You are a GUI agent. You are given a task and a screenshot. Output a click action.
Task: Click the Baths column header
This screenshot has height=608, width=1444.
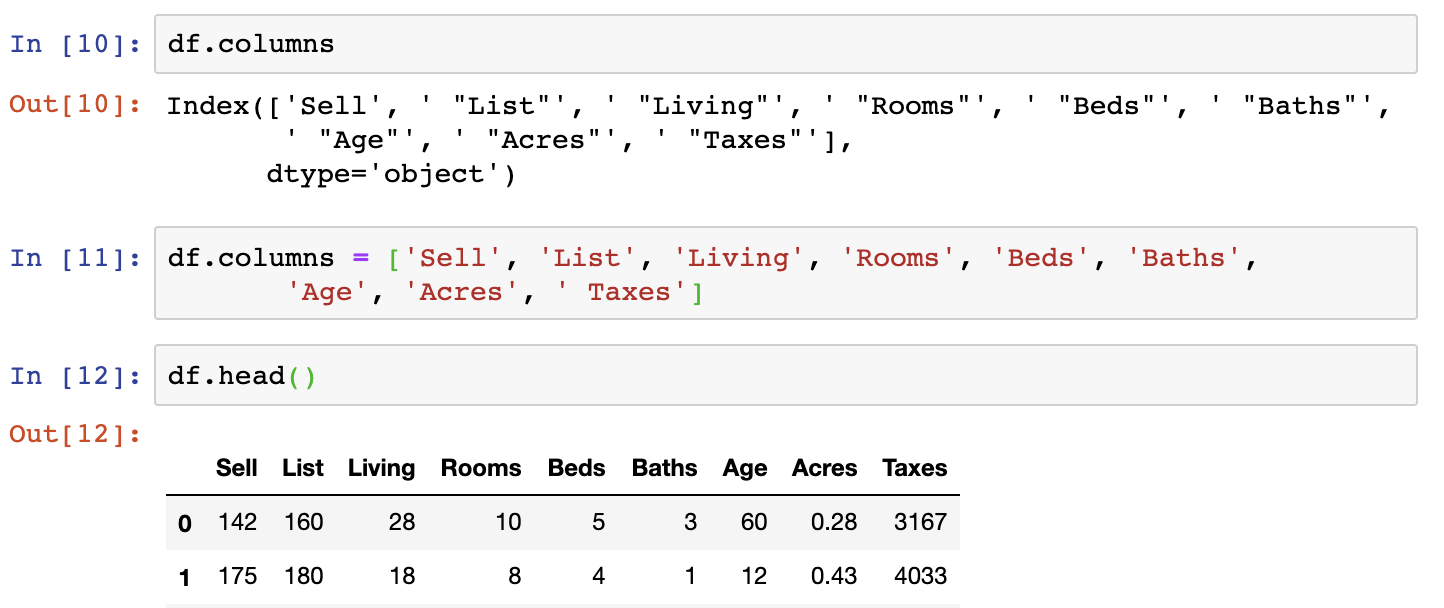click(664, 468)
